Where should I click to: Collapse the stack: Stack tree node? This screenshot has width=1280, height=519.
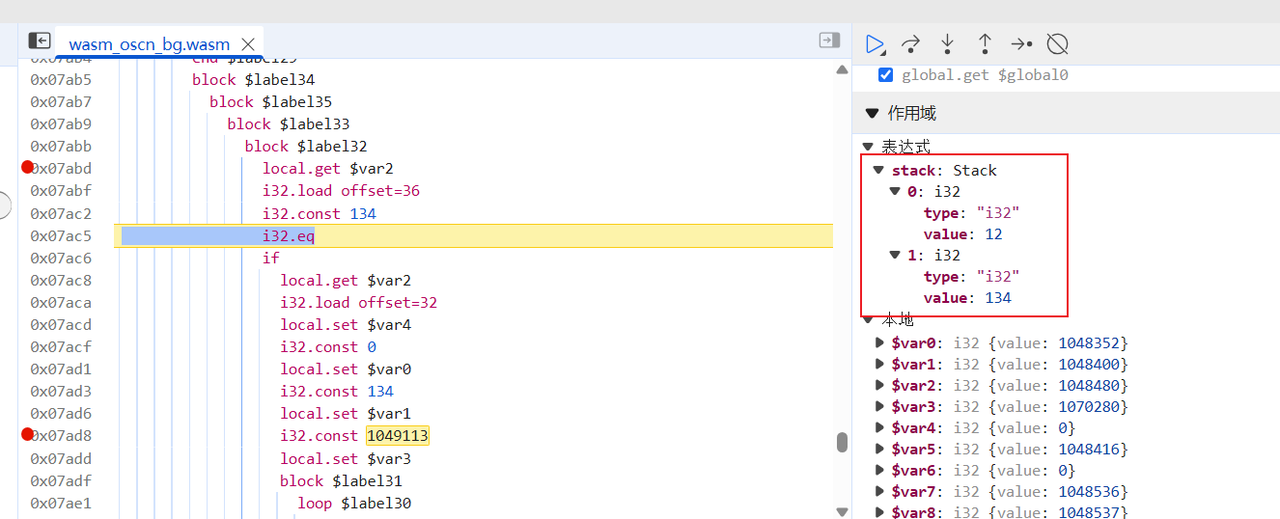pos(879,170)
